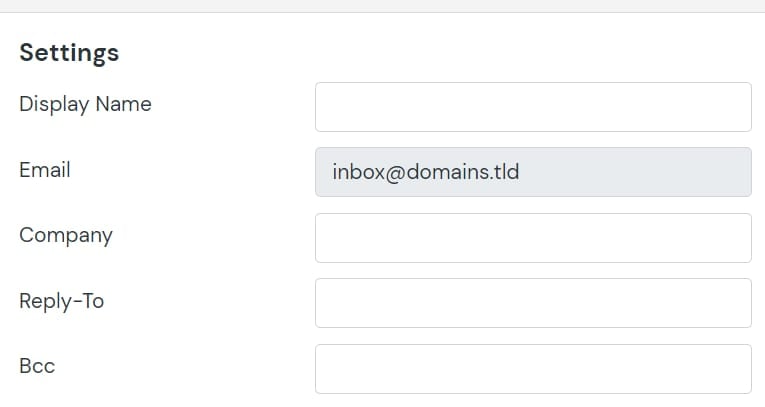The width and height of the screenshot is (765, 407).
Task: Select the Reply-To input field
Action: coord(533,303)
